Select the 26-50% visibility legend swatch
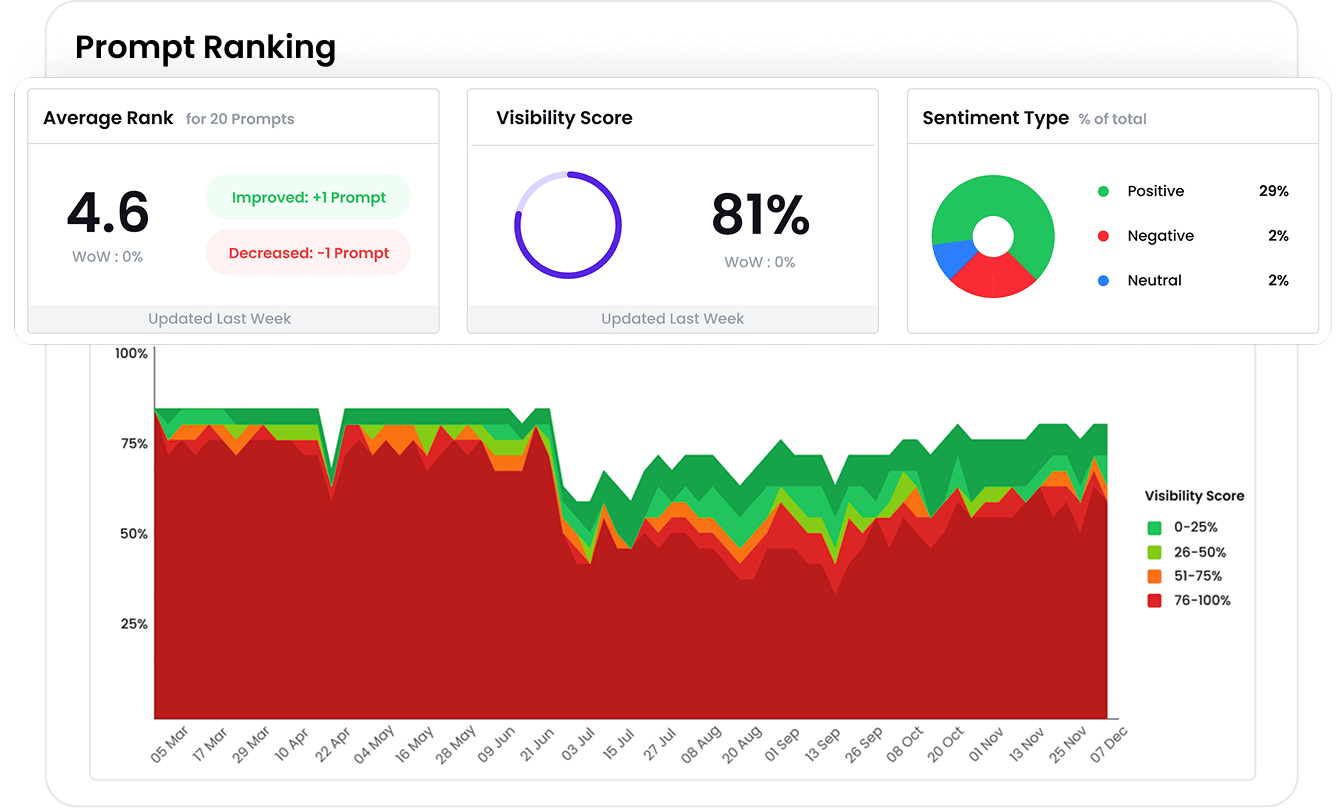The image size is (1344, 808). click(x=1154, y=552)
